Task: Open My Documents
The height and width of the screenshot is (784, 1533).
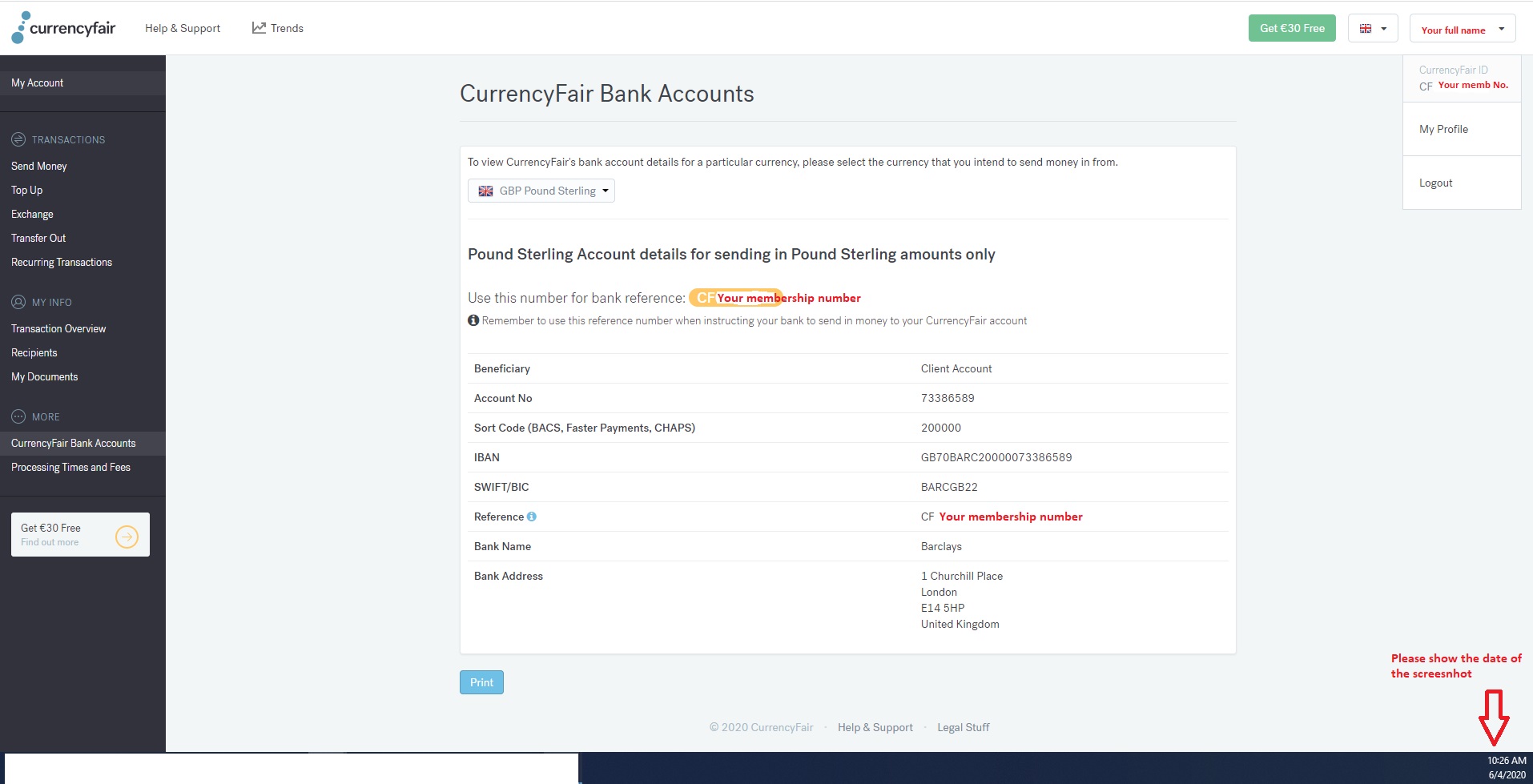Action: click(x=45, y=376)
